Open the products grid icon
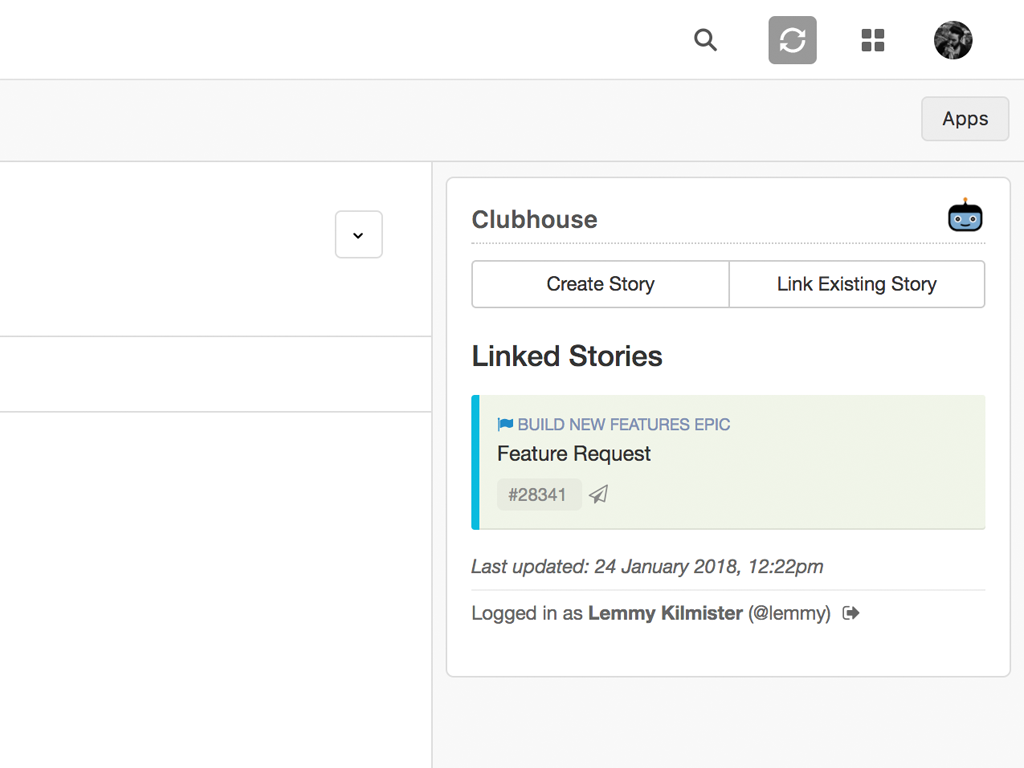Viewport: 1024px width, 768px height. tap(873, 40)
